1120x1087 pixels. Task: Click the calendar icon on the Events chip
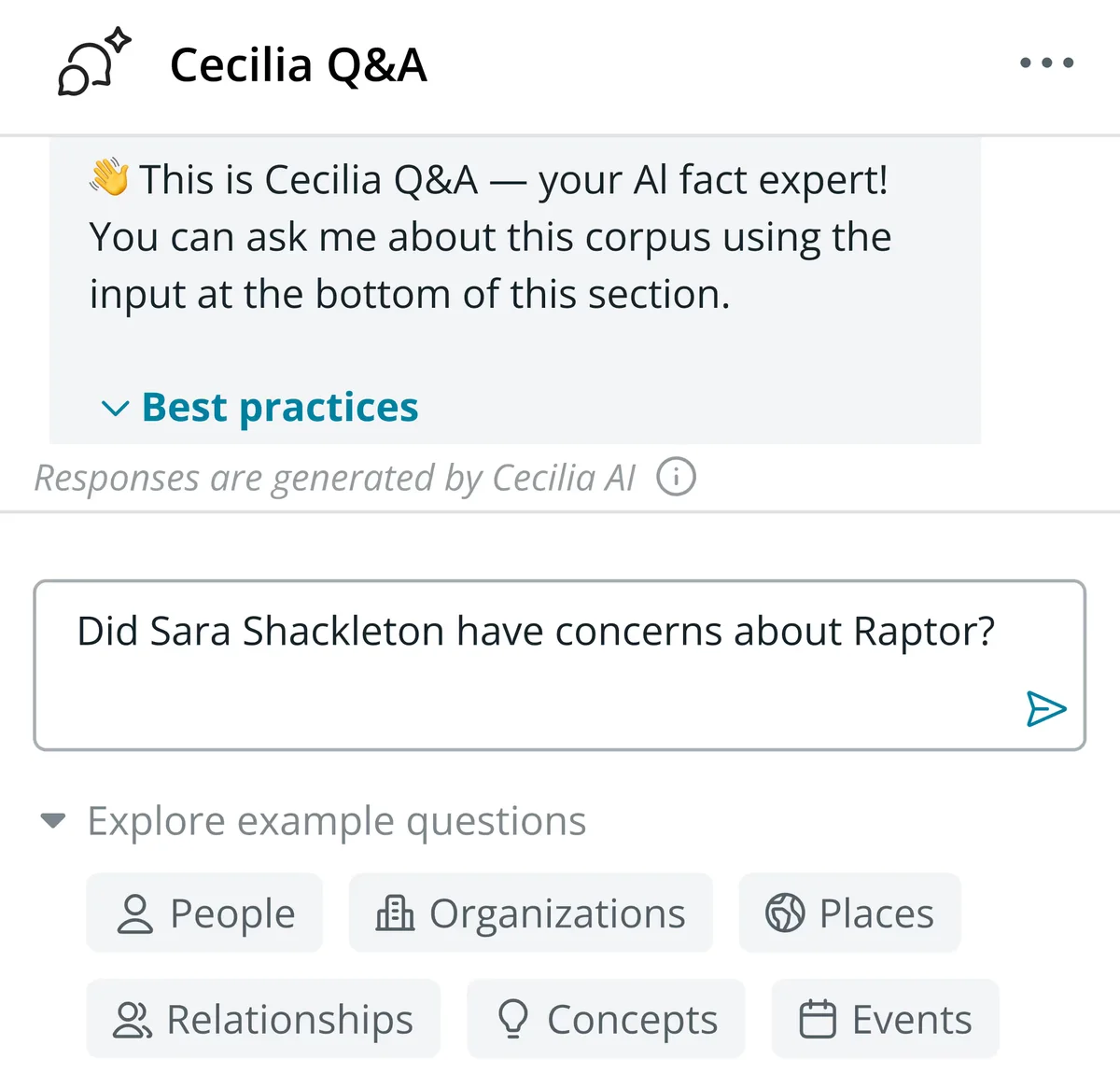[x=819, y=1019]
